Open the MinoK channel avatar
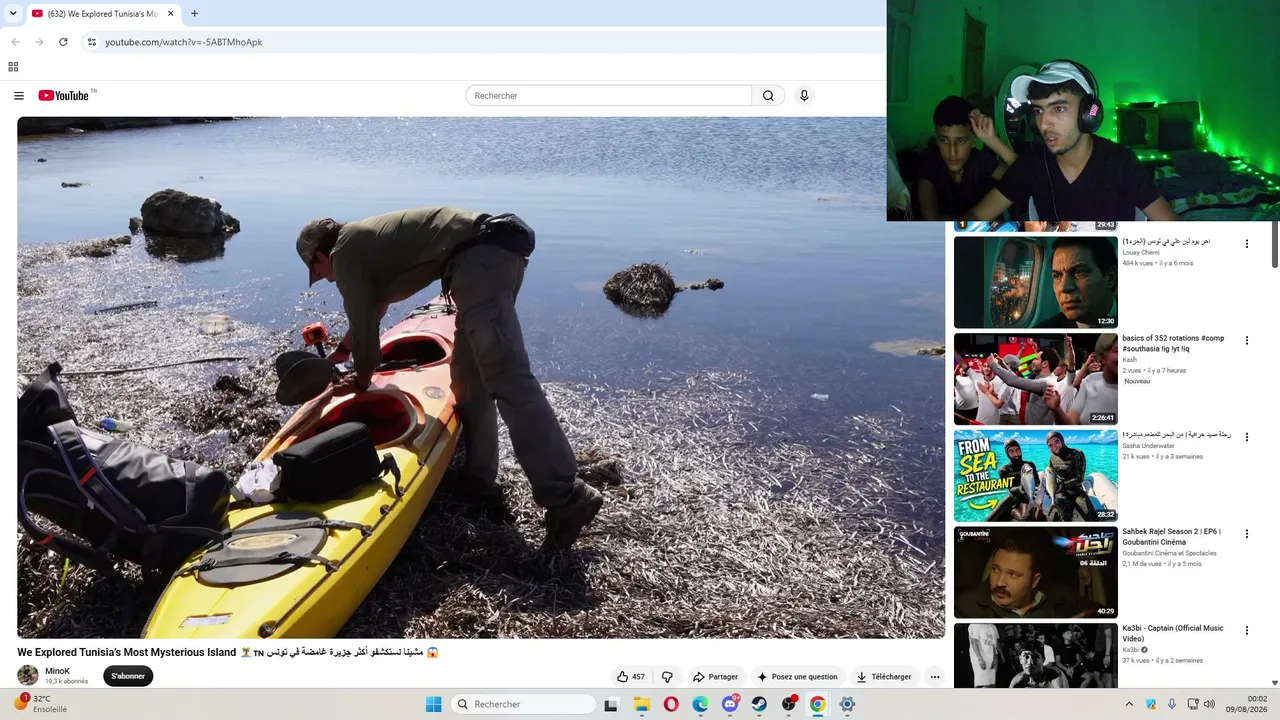The image size is (1280, 720). [28, 676]
